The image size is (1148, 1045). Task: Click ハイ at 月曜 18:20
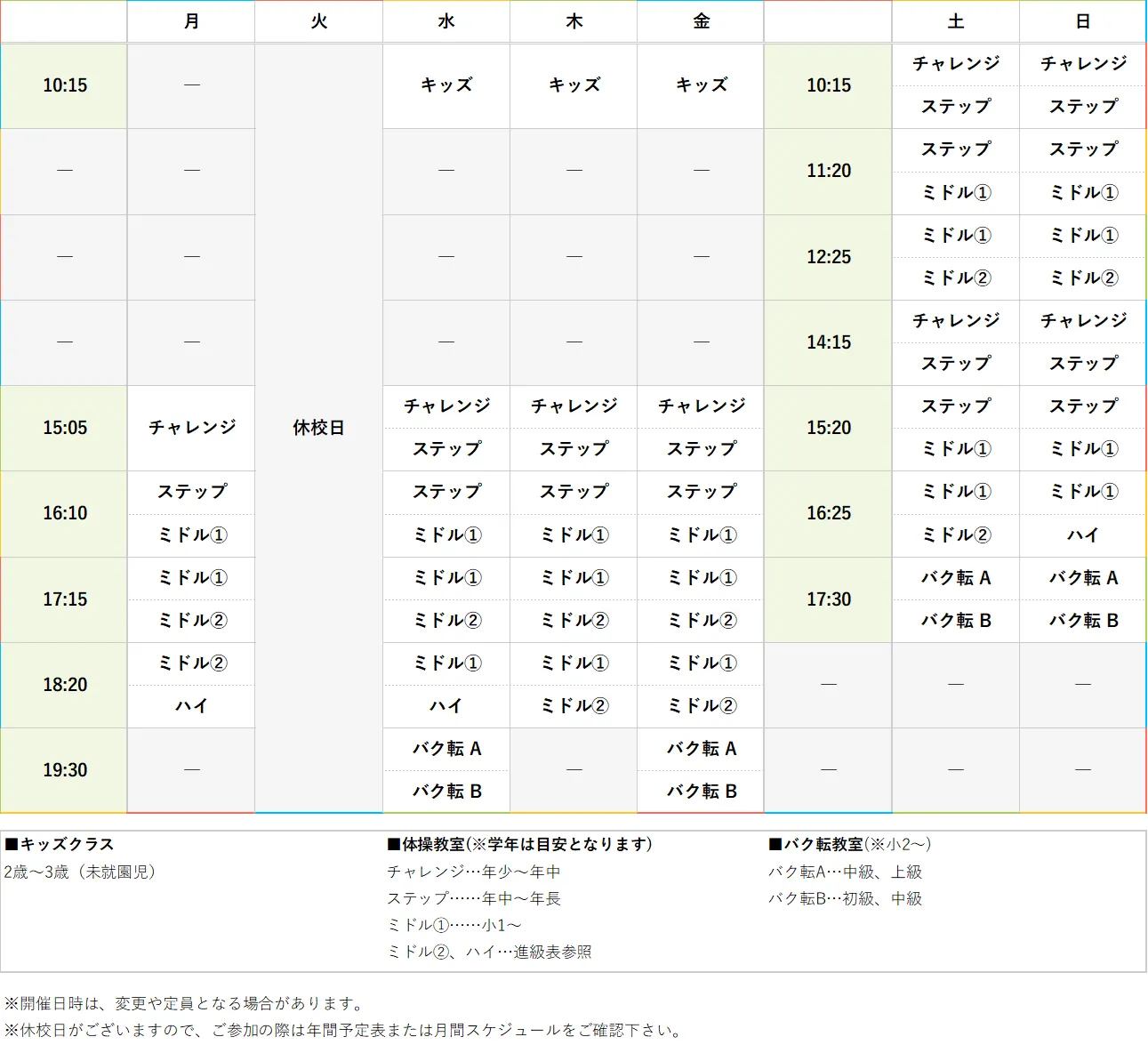click(x=191, y=706)
